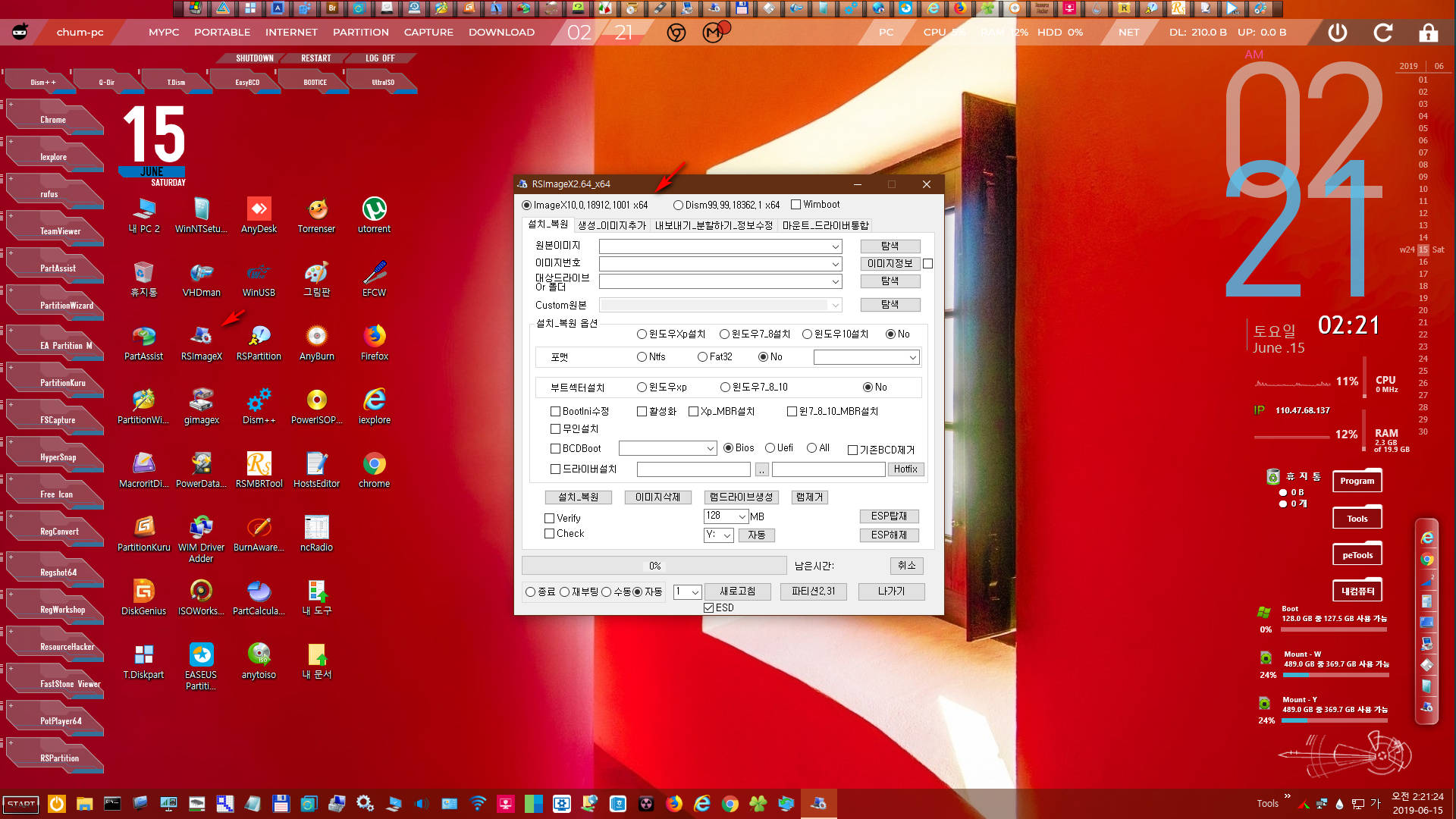Launch AnyBurn desktop shortcut
The width and height of the screenshot is (1456, 819).
[x=316, y=342]
